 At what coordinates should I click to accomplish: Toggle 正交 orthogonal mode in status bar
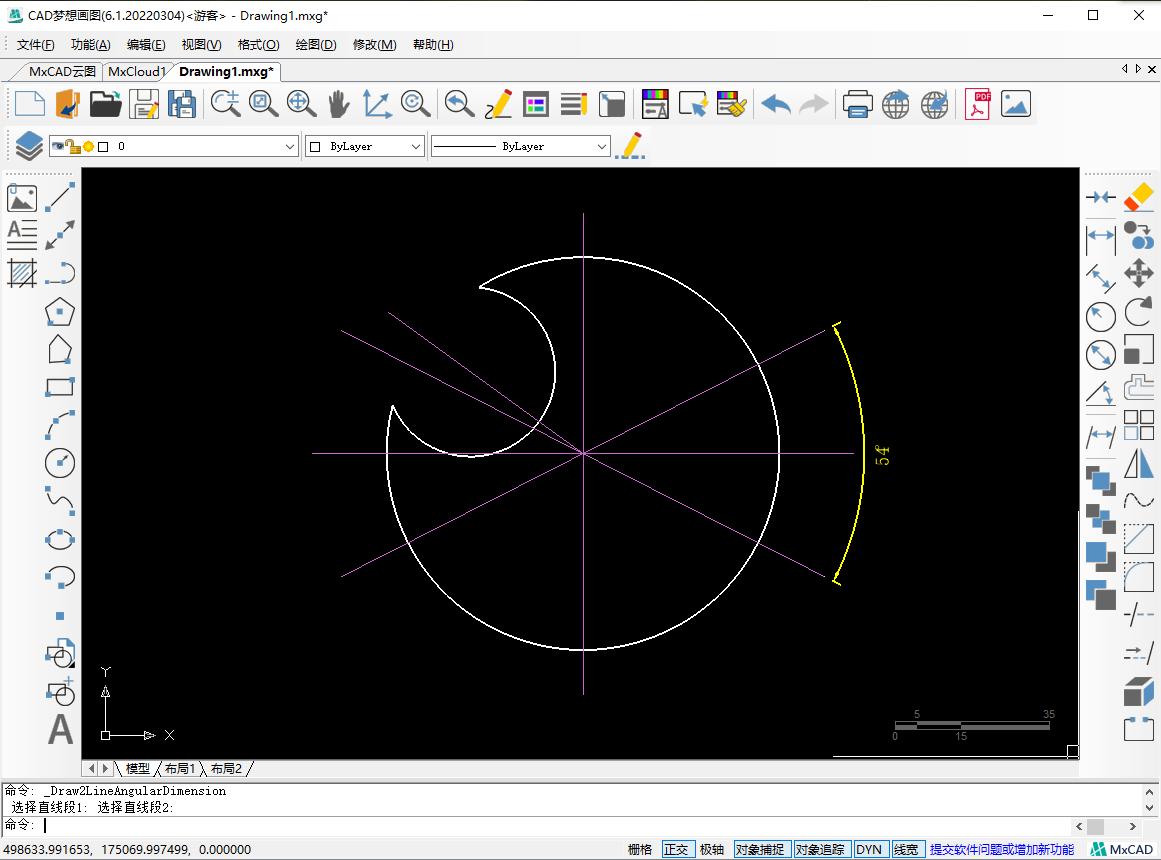point(678,848)
